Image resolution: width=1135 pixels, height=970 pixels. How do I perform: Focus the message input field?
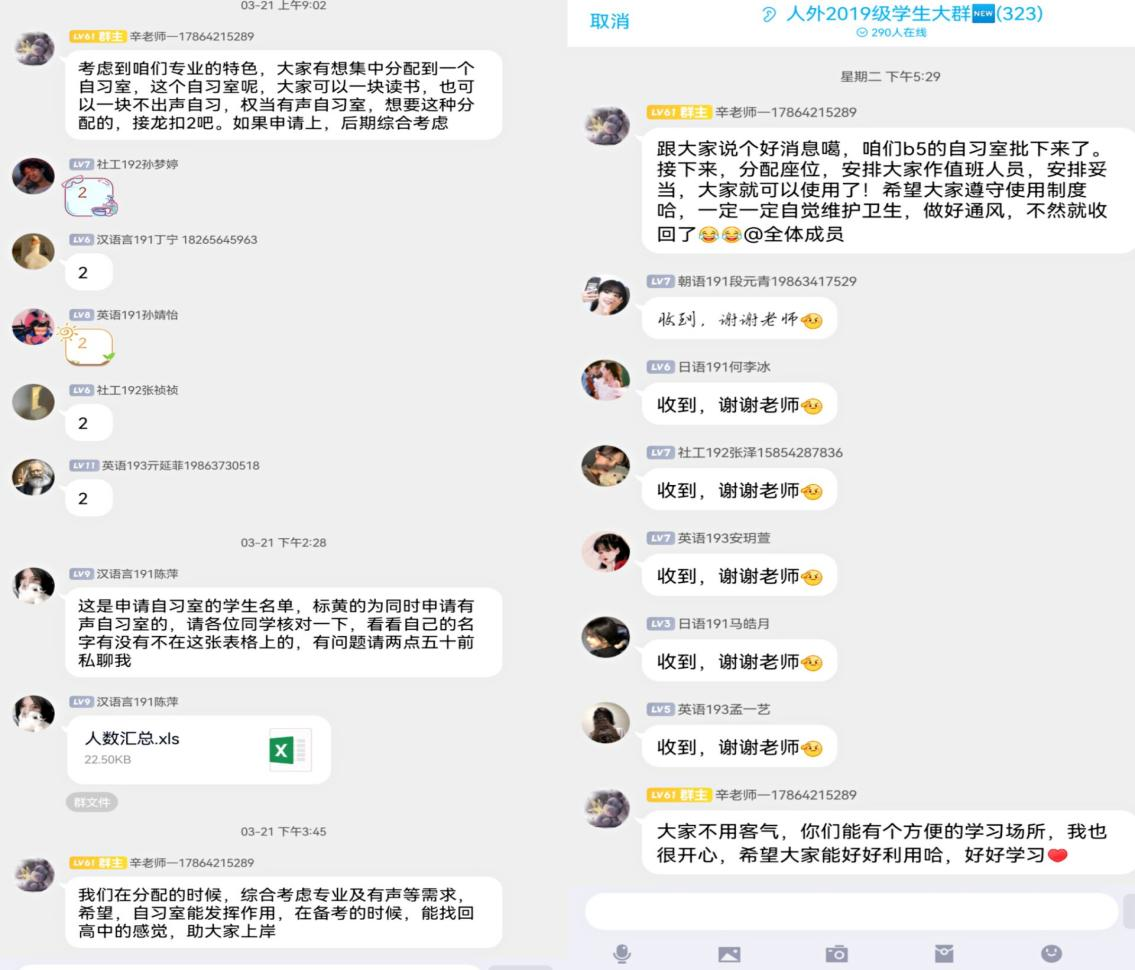click(851, 911)
